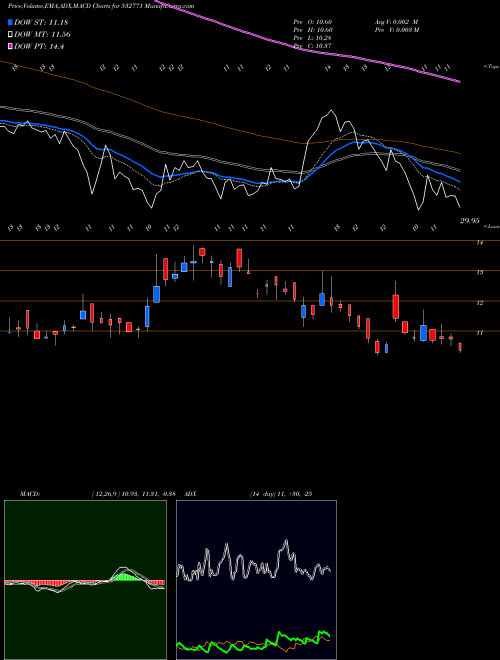
Task: Click the chart title for 532771
Action: pos(101,6)
